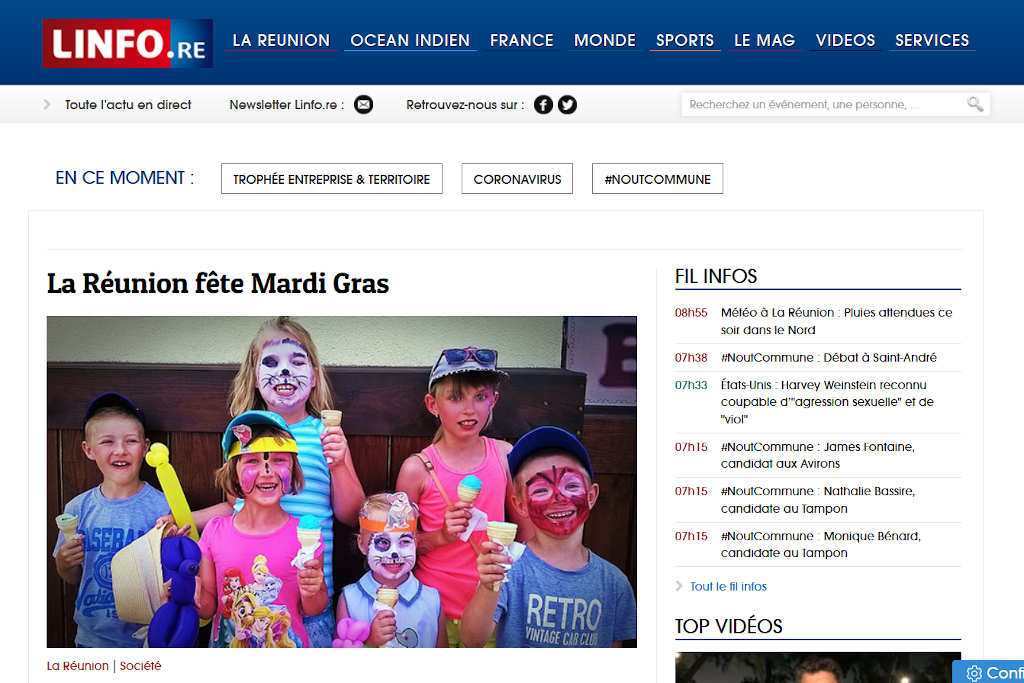Viewport: 1024px width, 683px height.
Task: Click the 08h55 timestamp
Action: click(691, 313)
